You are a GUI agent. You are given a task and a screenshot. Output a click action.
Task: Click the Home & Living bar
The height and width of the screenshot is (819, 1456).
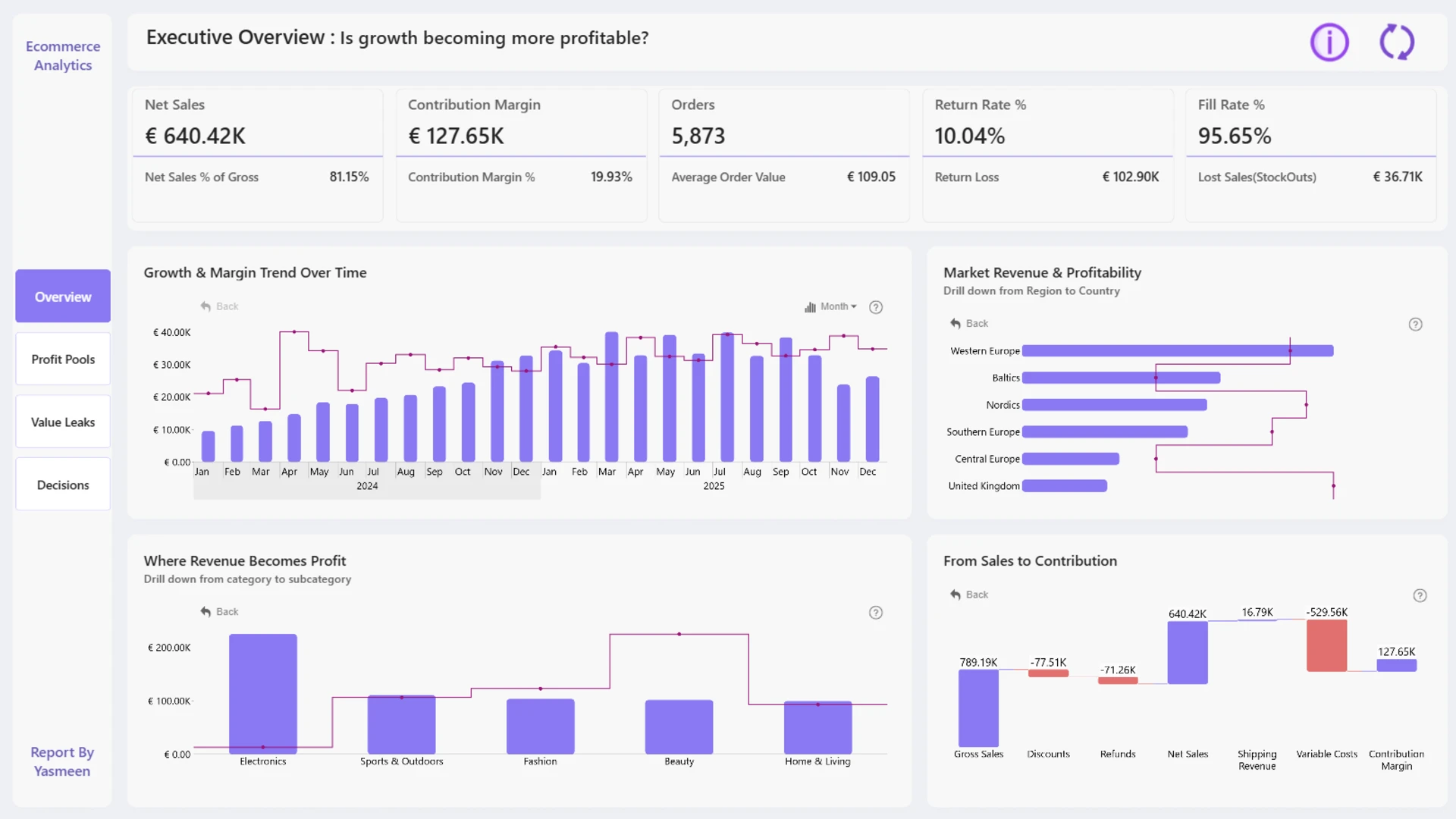pyautogui.click(x=817, y=728)
